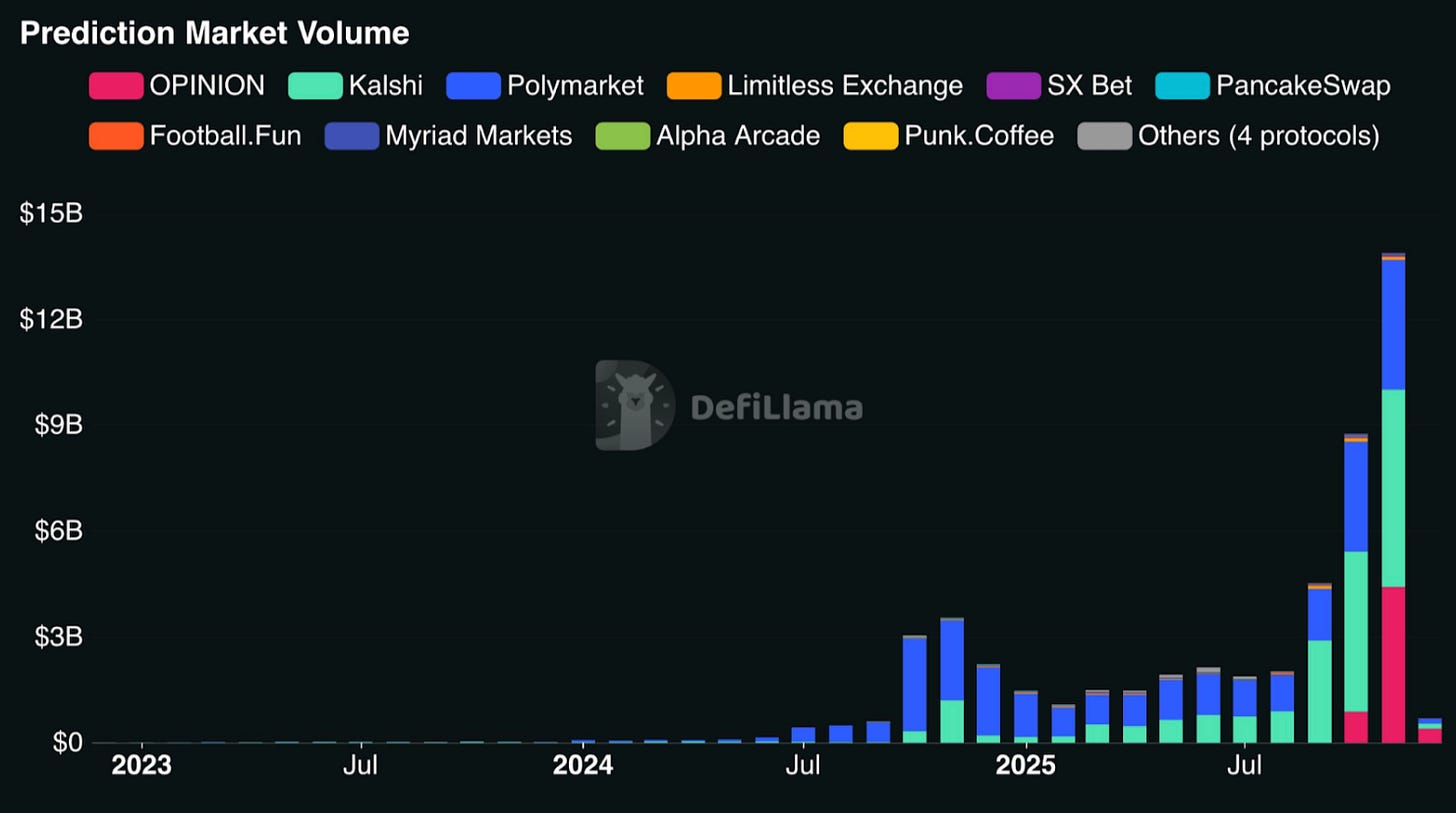
Task: Click the Alpha Arcade green swatch
Action: 622,136
